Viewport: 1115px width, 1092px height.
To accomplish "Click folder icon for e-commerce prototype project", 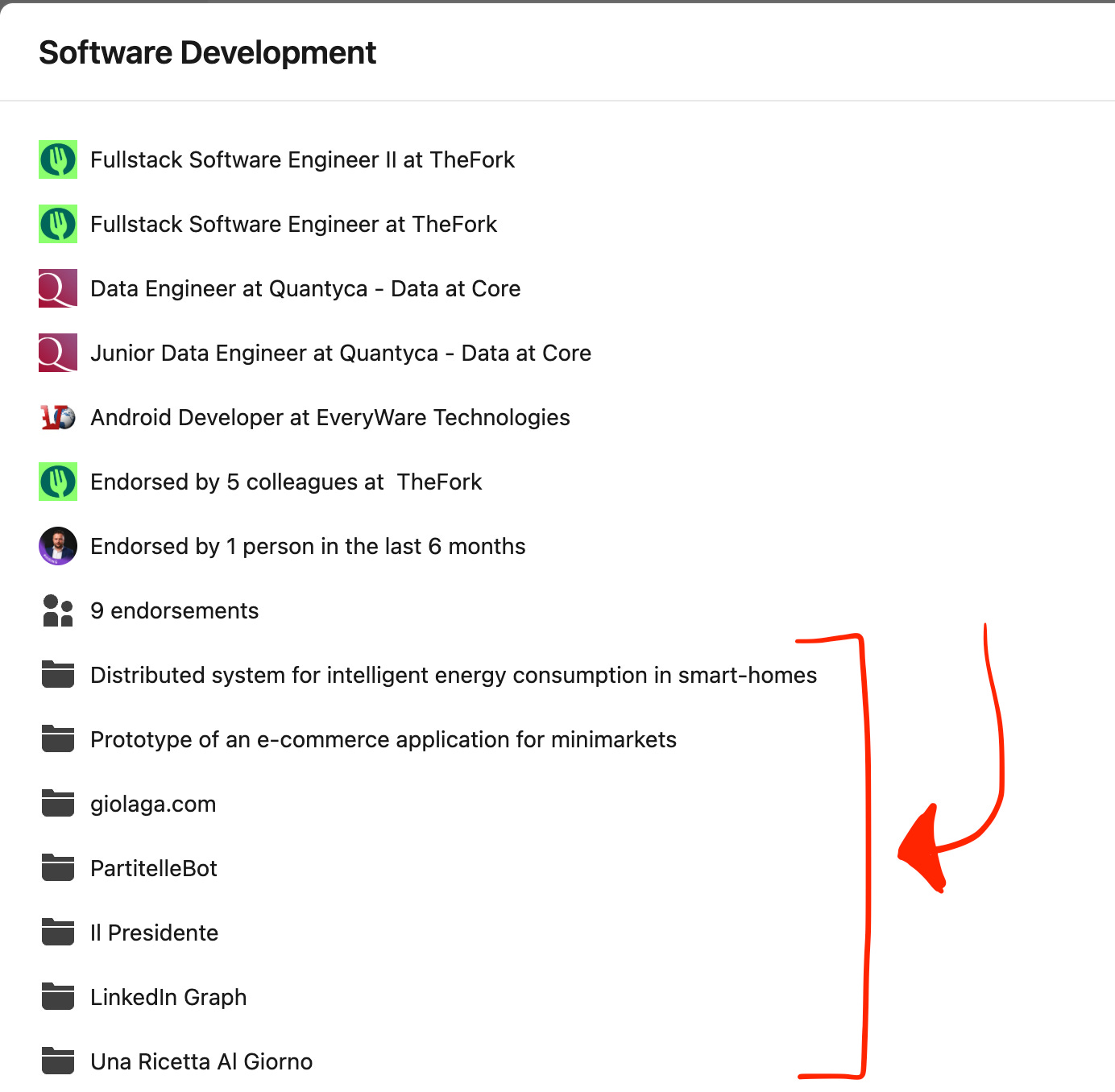I will pos(58,739).
